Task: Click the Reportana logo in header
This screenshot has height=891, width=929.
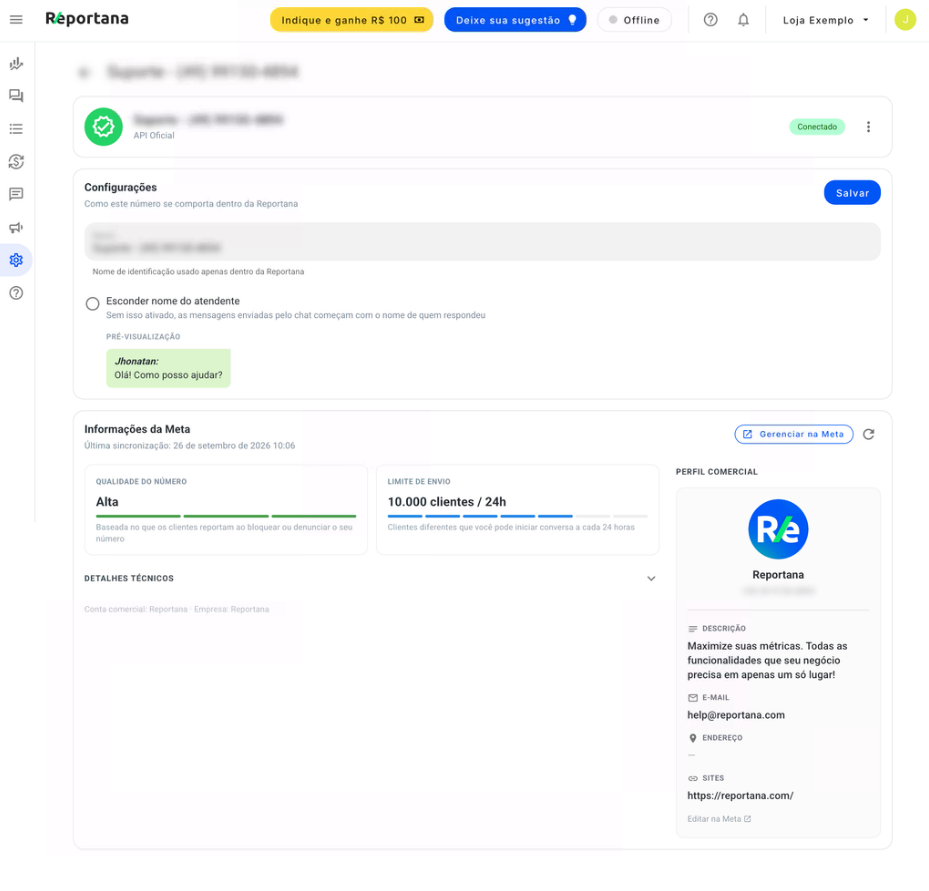Action: tap(87, 19)
